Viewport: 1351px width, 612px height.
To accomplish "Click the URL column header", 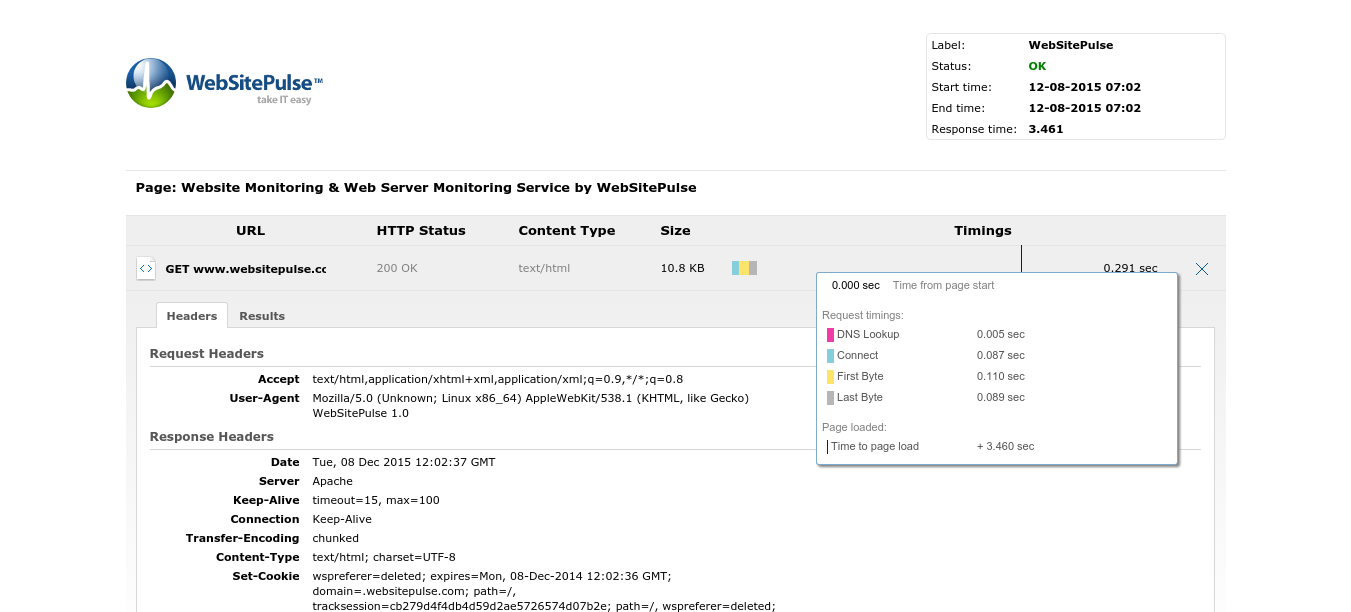I will [x=250, y=230].
